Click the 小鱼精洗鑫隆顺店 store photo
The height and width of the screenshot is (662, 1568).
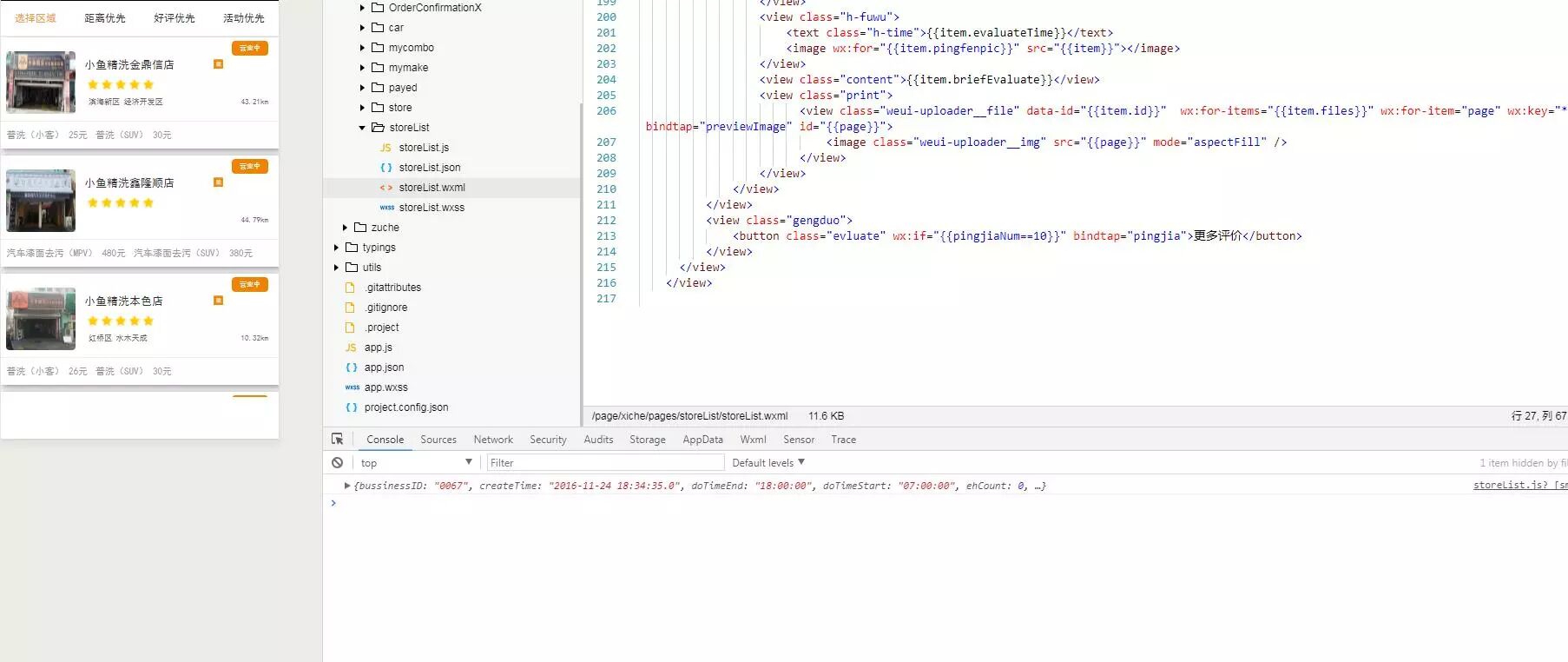coord(41,201)
